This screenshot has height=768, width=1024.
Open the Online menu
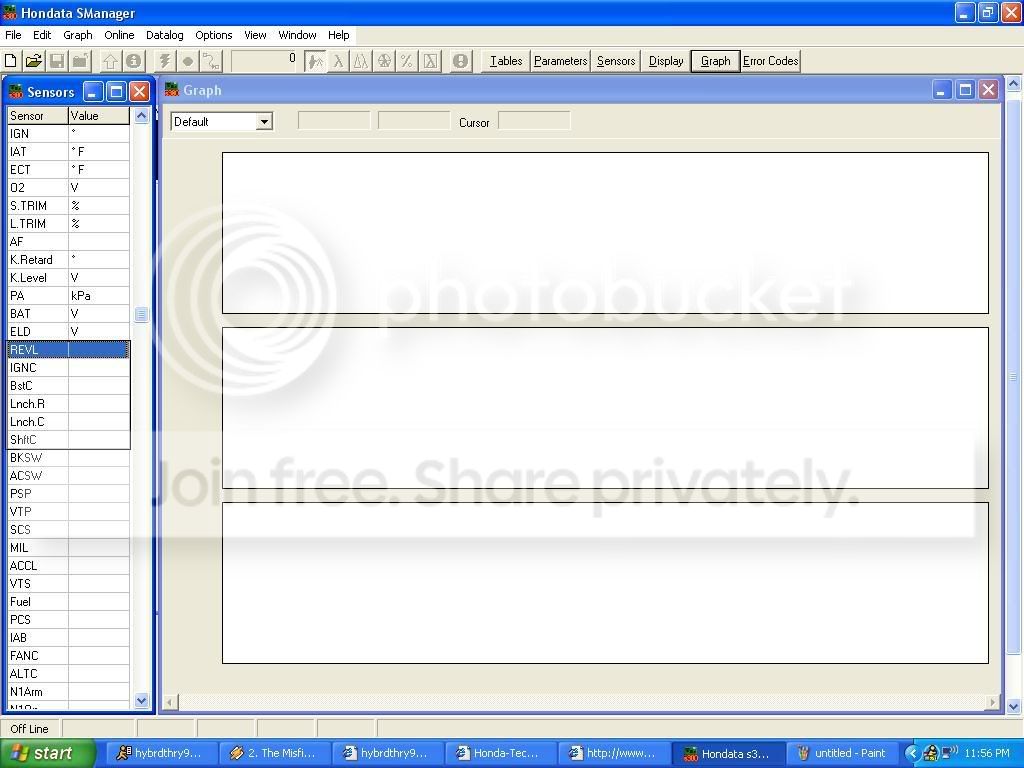click(x=119, y=35)
